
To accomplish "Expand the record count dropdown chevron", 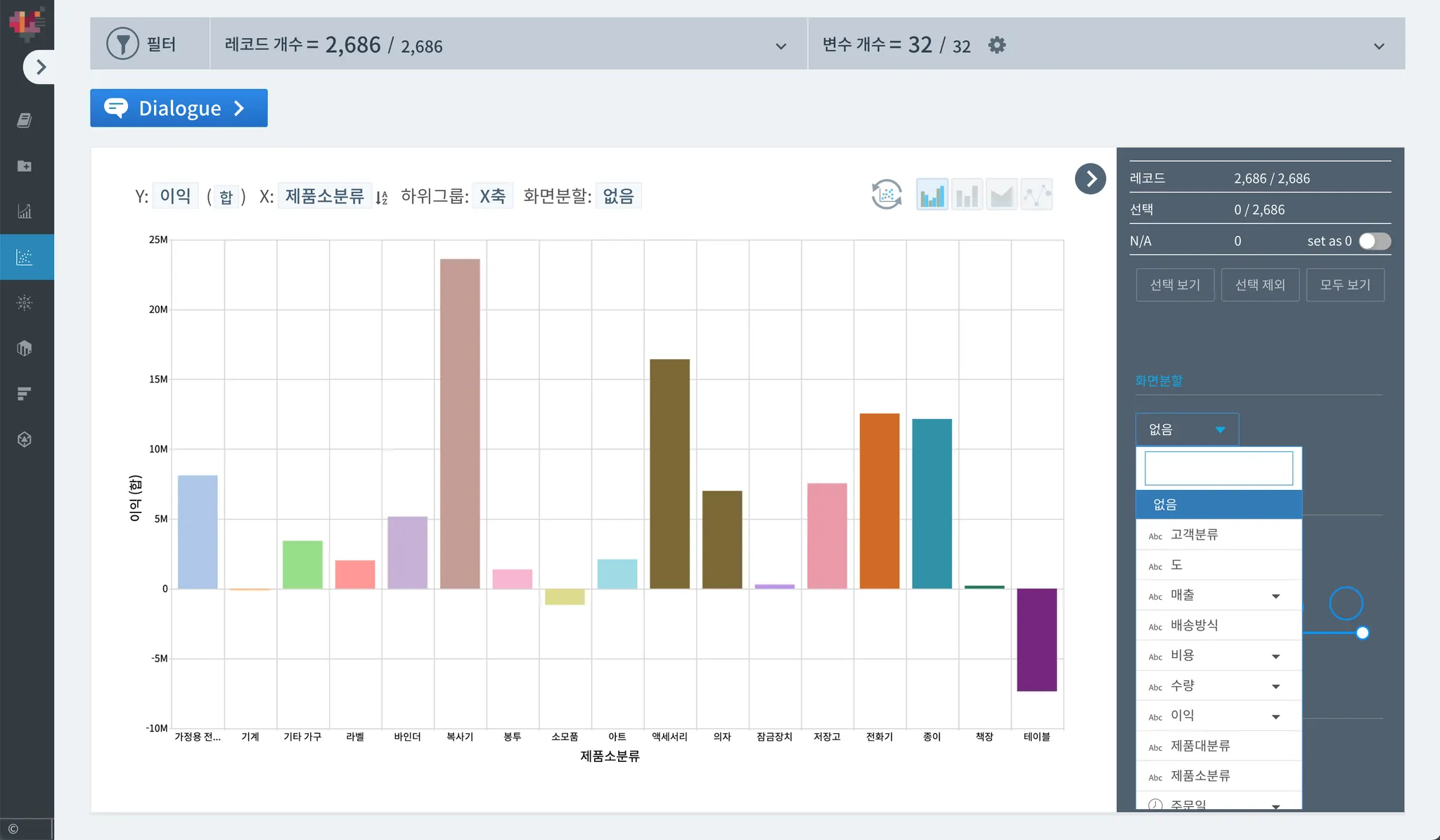I will click(780, 46).
